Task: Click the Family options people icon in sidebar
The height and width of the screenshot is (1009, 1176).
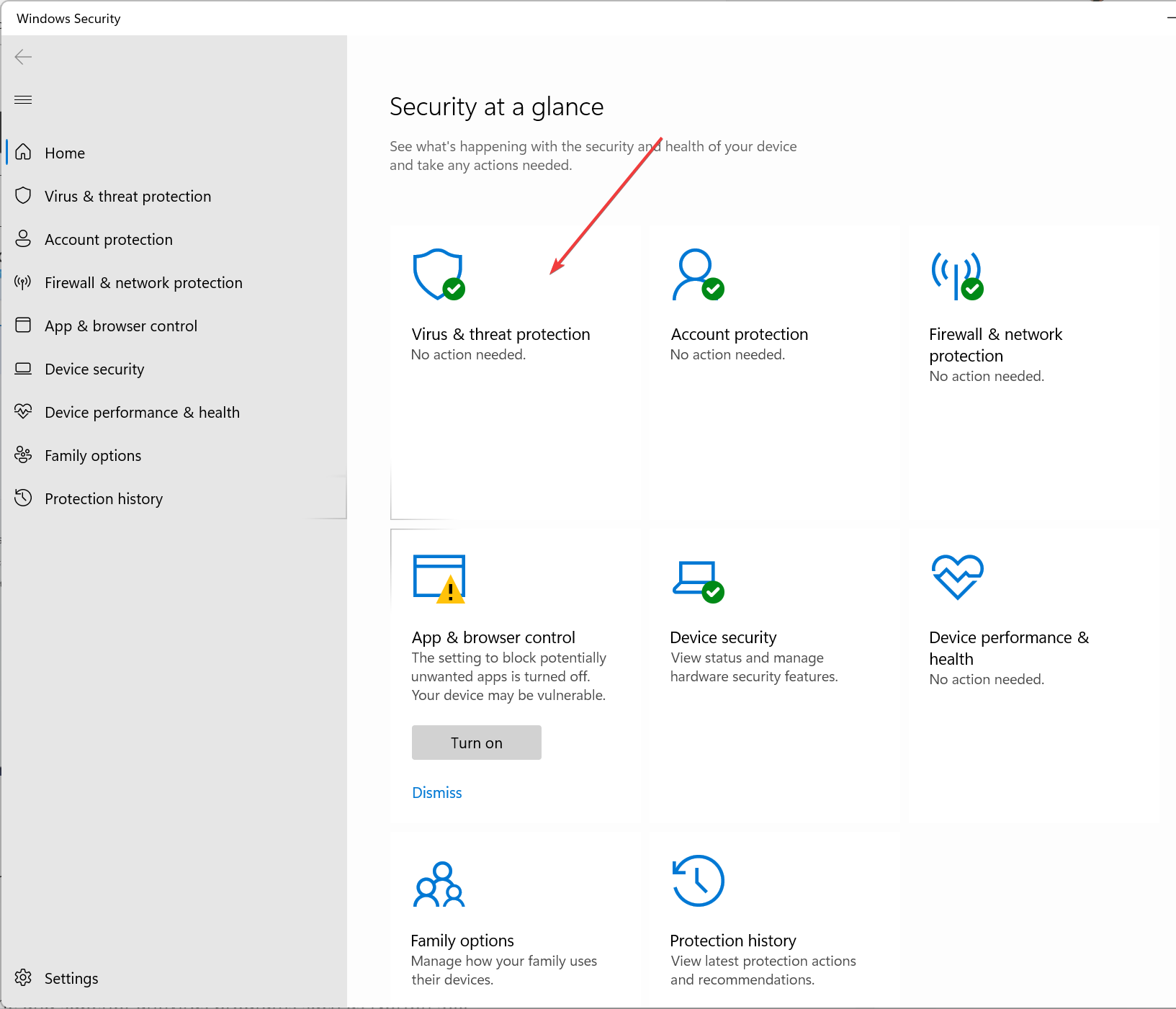Action: (23, 454)
